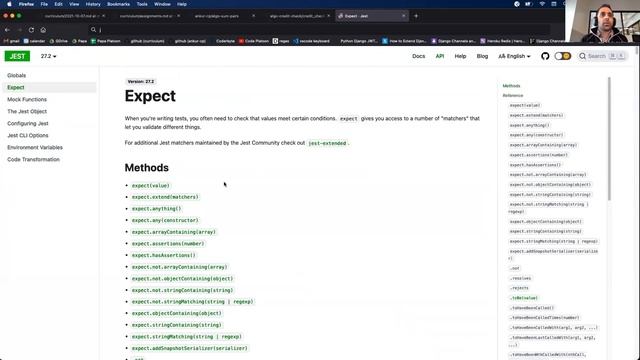Open expect.extend(matchers) in the Methods list
This screenshot has width=640, height=360.
(165, 197)
